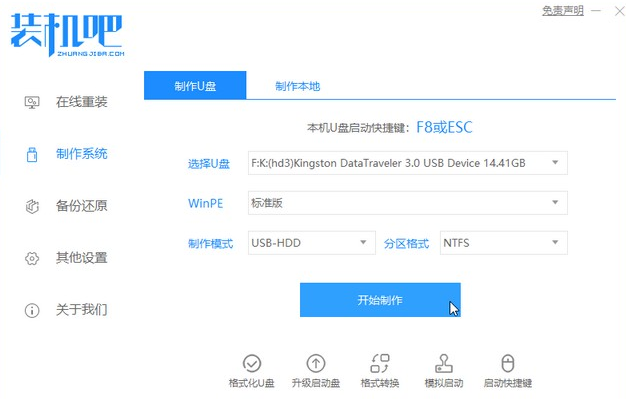Click the WinPE field label
The width and height of the screenshot is (626, 404).
point(206,203)
